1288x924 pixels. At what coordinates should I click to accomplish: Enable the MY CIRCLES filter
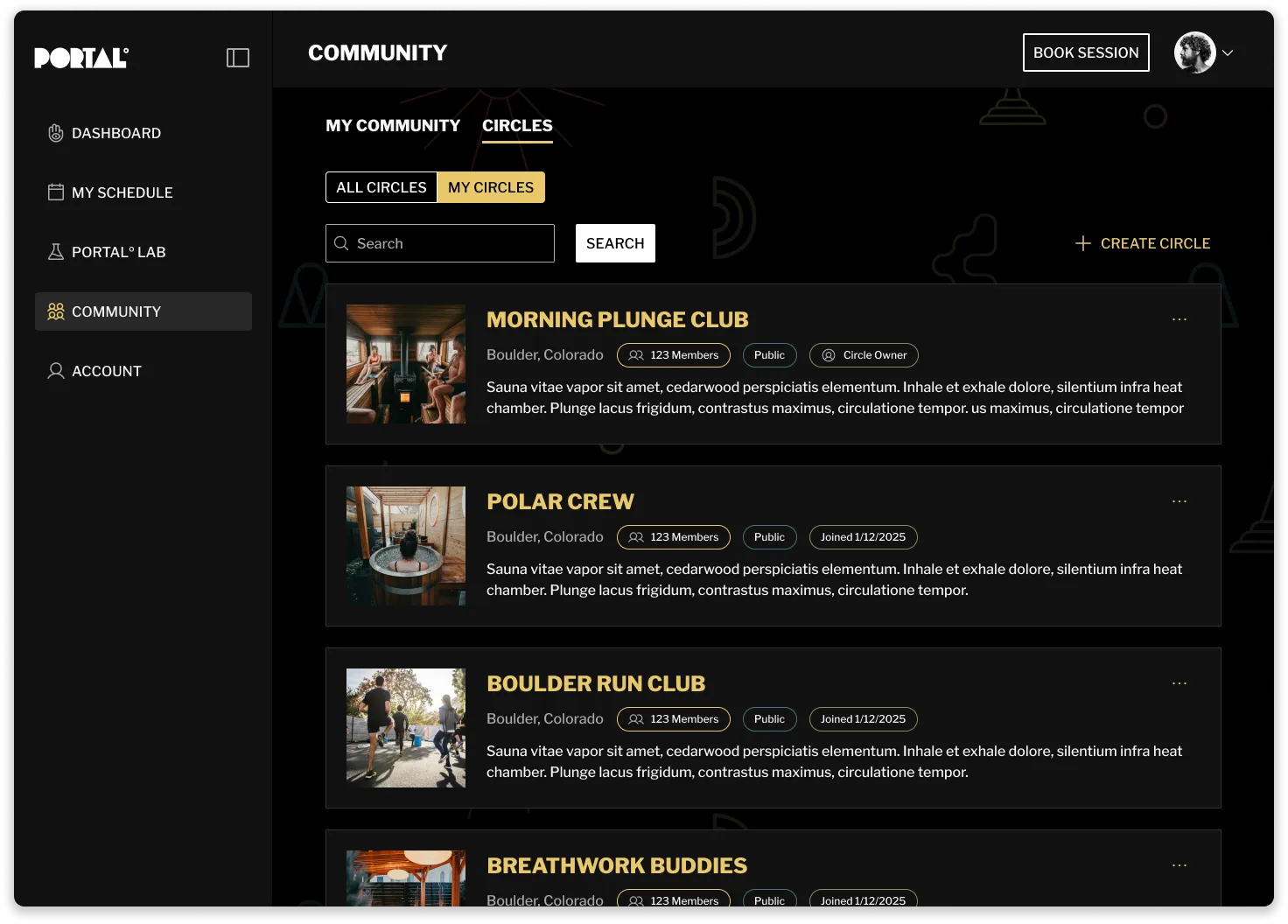[x=491, y=186]
